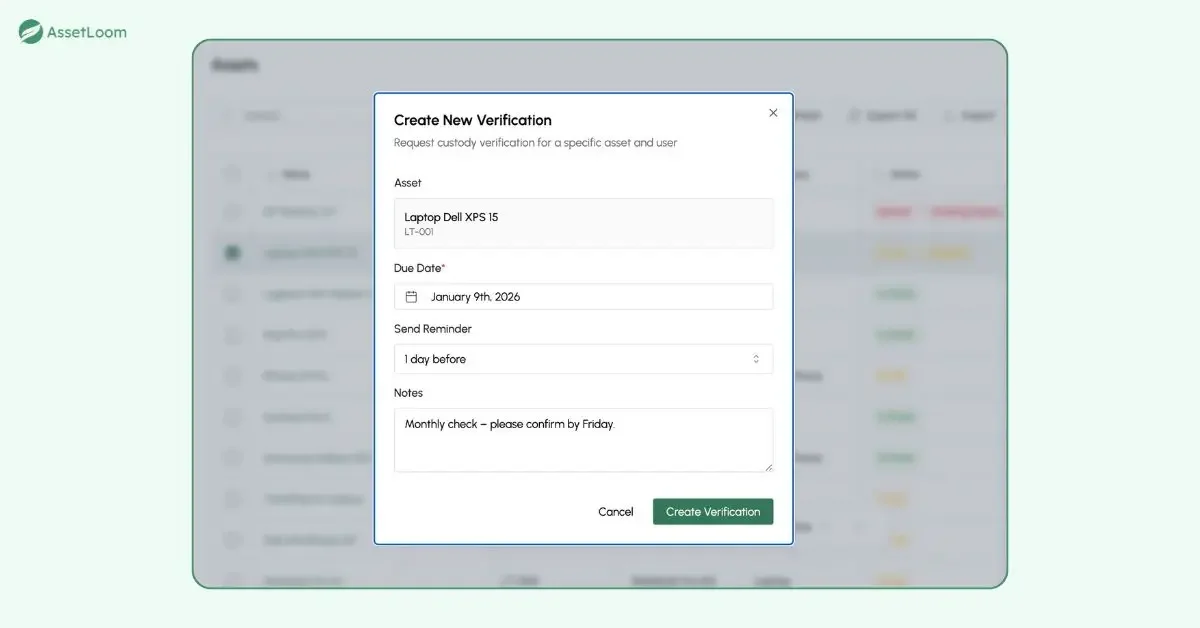
Task: Click inside the Notes text area
Action: (583, 438)
